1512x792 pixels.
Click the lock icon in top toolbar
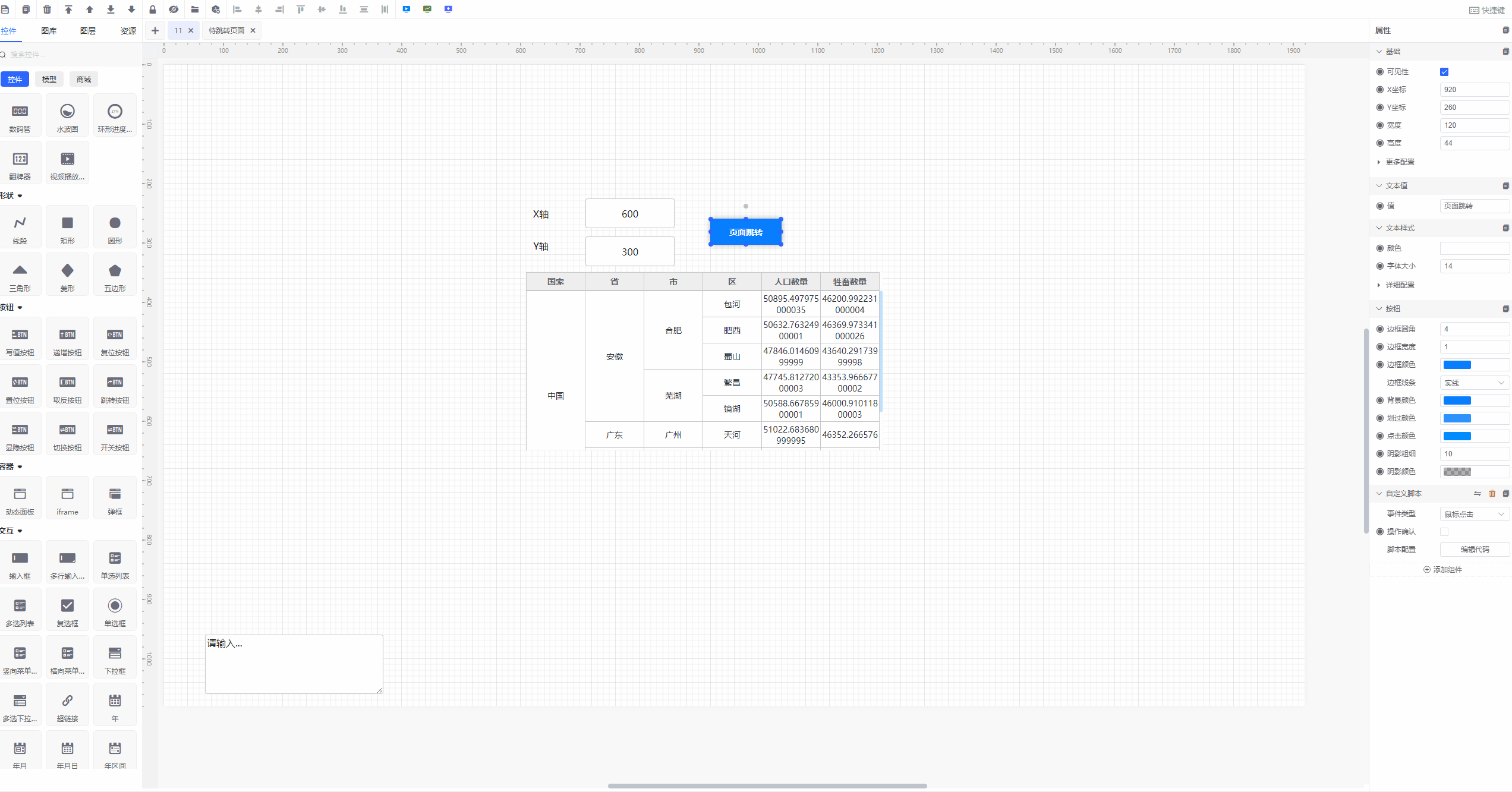[153, 9]
